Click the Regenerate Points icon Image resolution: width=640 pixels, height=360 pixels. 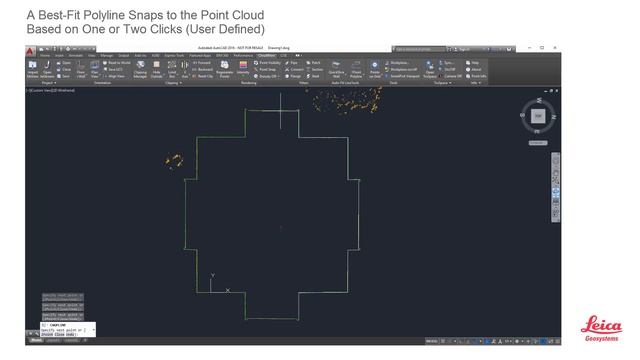click(x=224, y=69)
